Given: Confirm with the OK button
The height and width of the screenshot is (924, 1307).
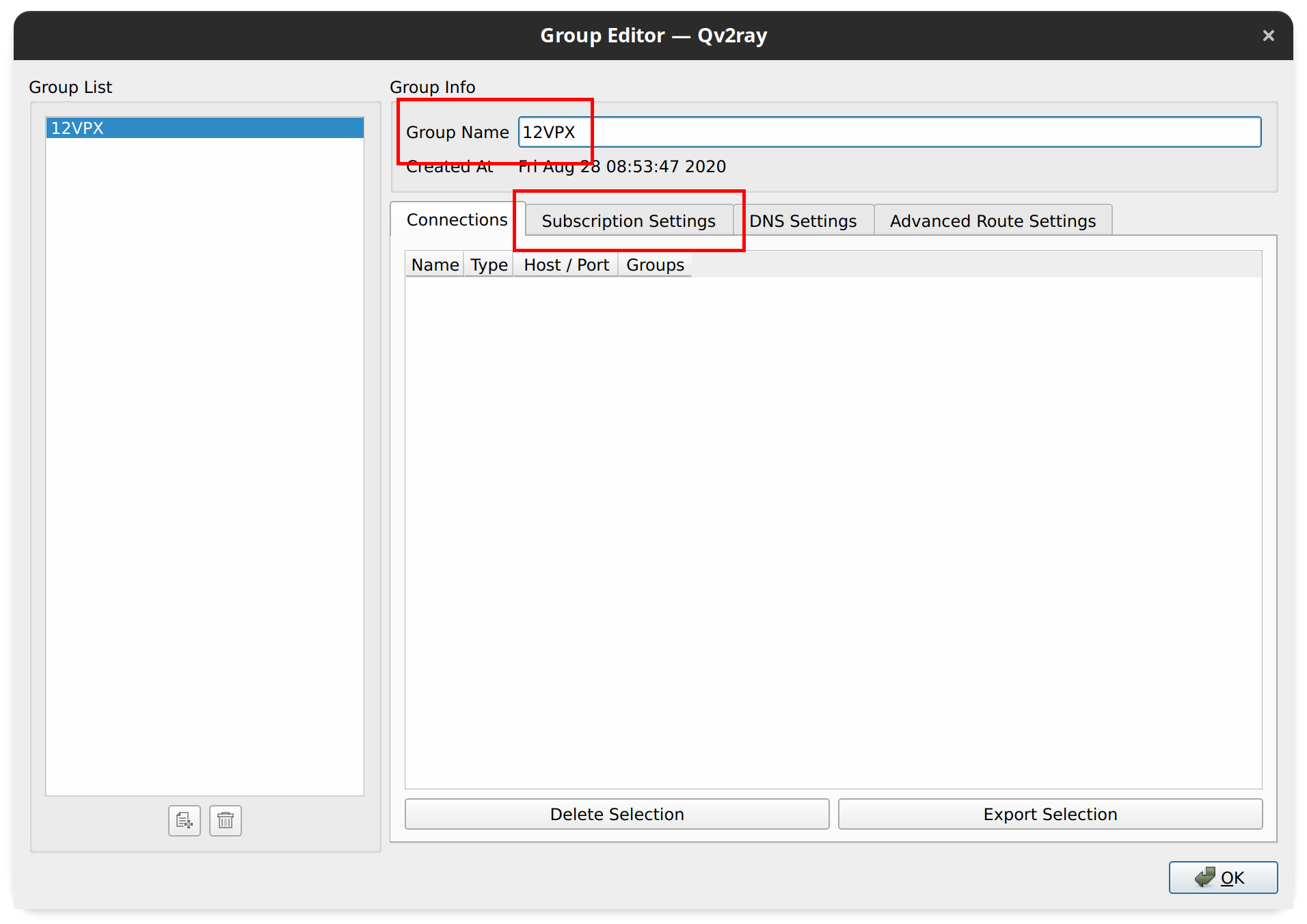Looking at the screenshot, I should click(x=1222, y=878).
